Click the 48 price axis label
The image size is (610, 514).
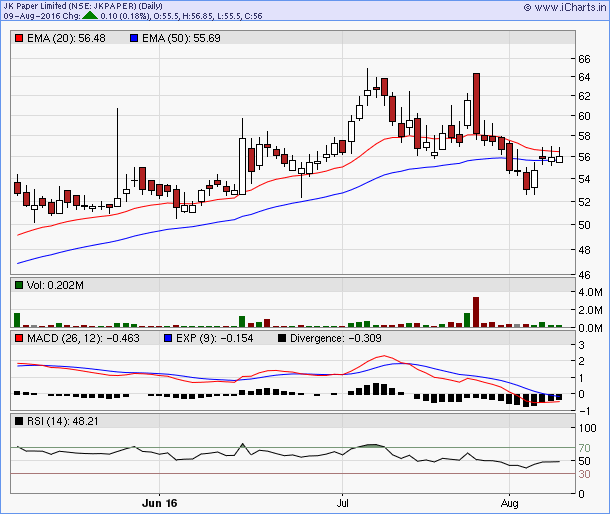(584, 250)
